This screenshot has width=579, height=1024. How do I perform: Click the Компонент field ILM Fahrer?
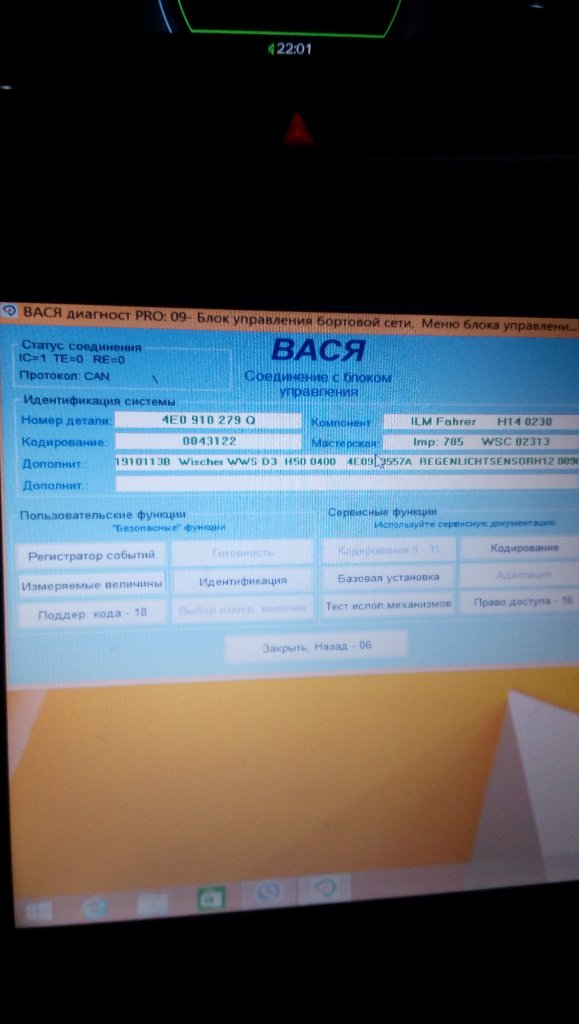point(481,421)
